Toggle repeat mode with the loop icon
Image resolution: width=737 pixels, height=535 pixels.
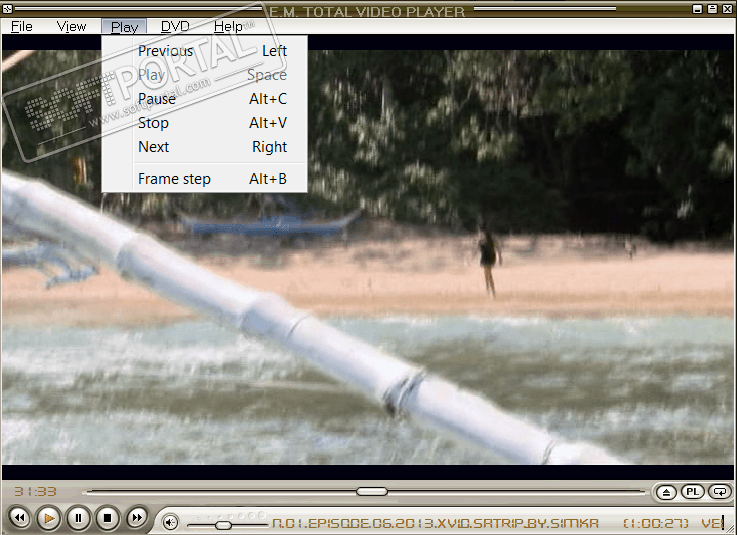click(x=720, y=492)
